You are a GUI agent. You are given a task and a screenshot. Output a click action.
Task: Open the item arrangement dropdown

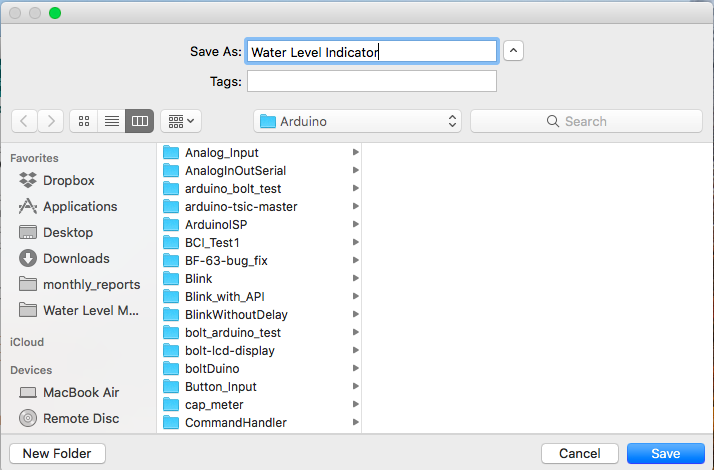[x=181, y=121]
